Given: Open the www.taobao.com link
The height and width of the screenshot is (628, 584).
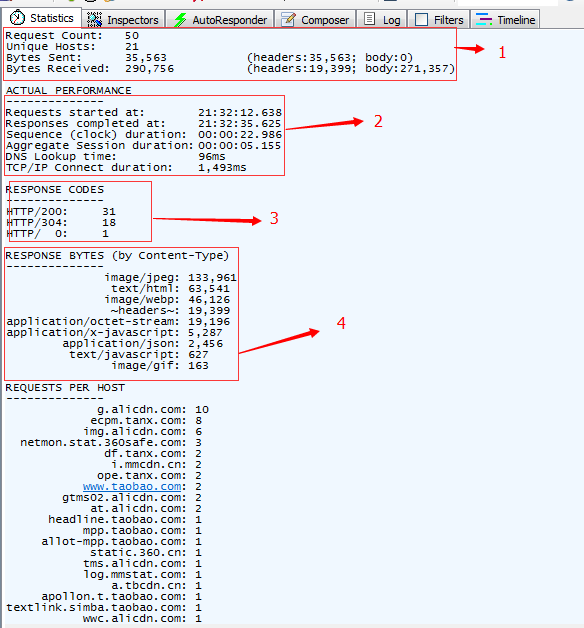Looking at the screenshot, I should pyautogui.click(x=132, y=487).
